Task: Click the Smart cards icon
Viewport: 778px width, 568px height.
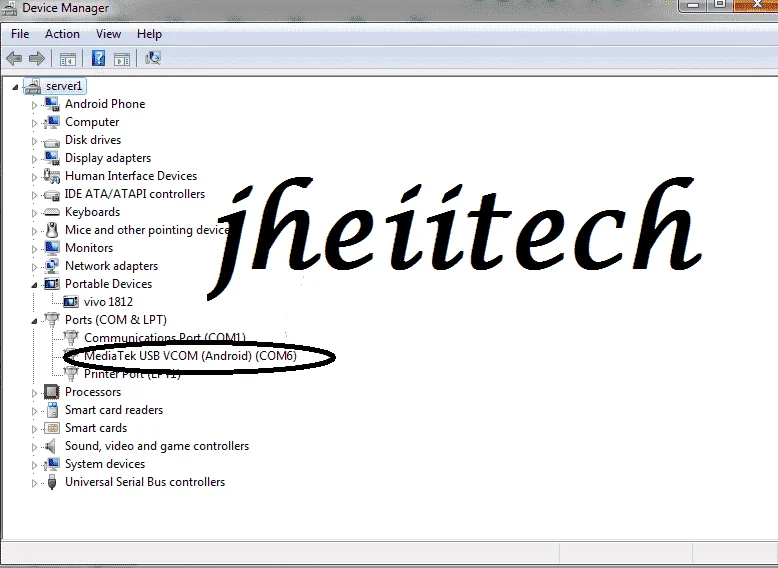Action: (52, 428)
